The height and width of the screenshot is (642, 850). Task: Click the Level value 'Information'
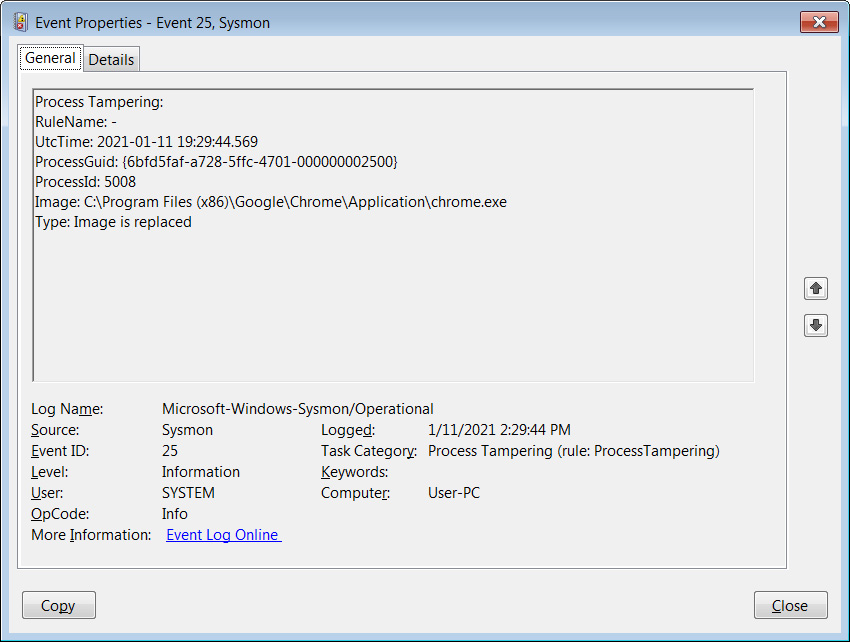201,472
